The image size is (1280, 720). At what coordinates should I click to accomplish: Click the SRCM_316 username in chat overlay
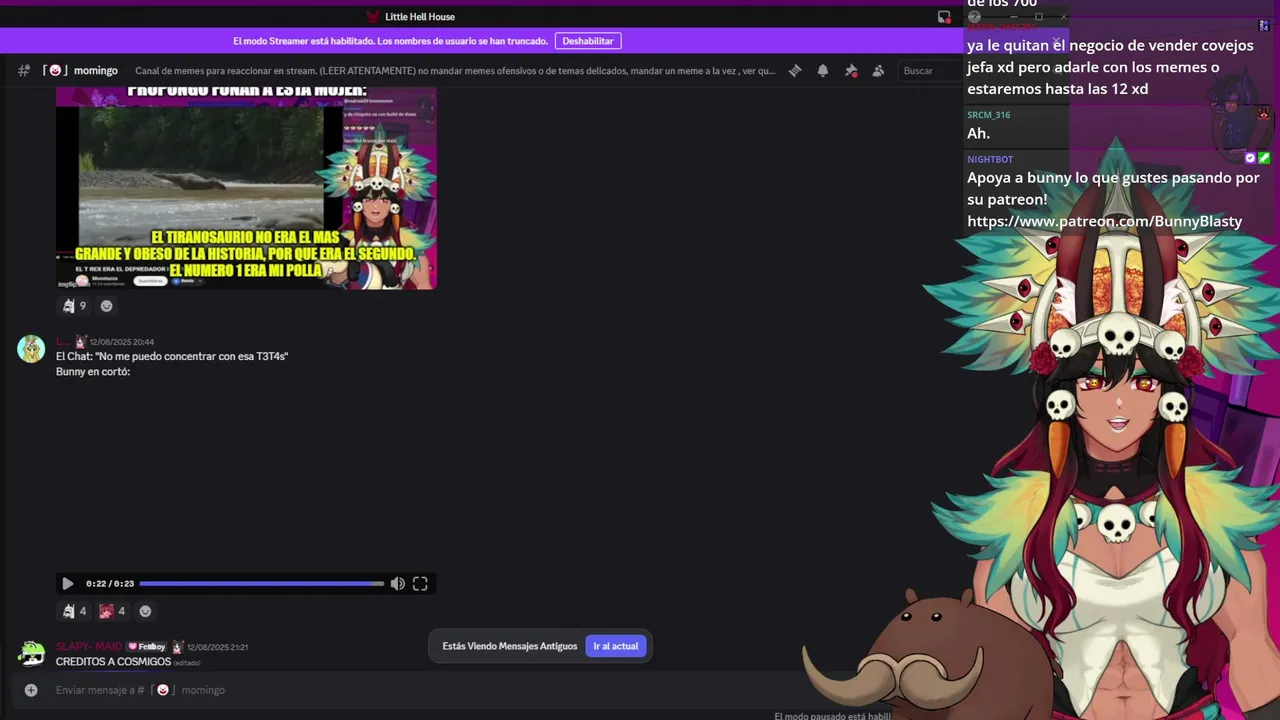tap(988, 115)
